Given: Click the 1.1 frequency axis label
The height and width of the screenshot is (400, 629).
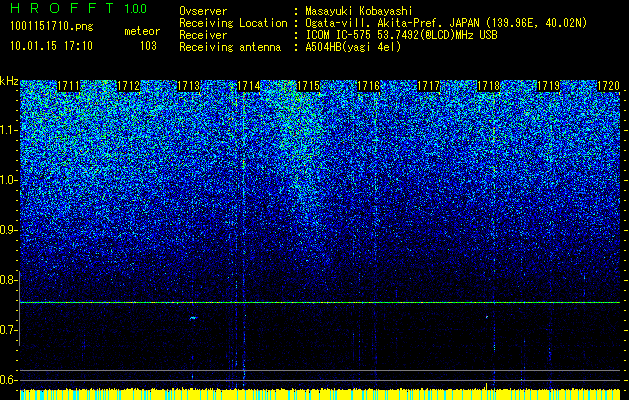Looking at the screenshot, I should click(8, 130).
